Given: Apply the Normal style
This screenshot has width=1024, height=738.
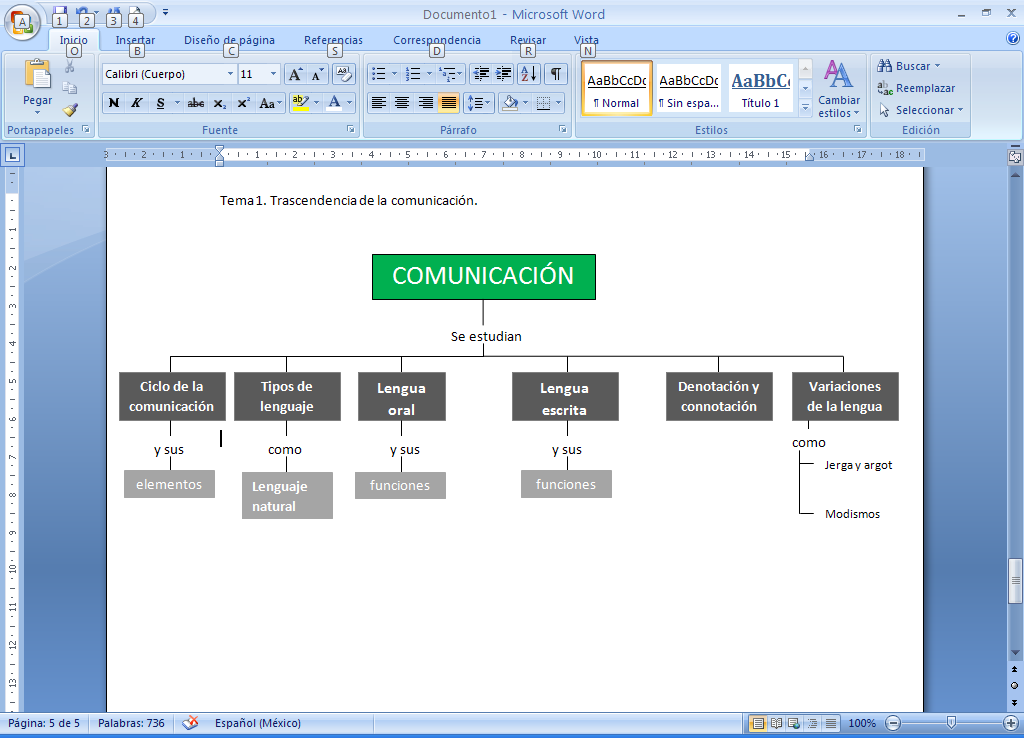Looking at the screenshot, I should coord(616,88).
